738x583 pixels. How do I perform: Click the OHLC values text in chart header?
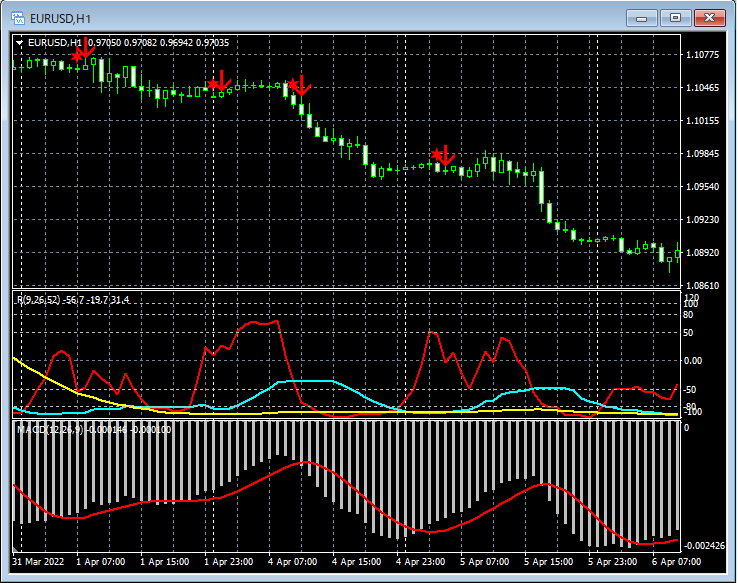click(x=157, y=43)
